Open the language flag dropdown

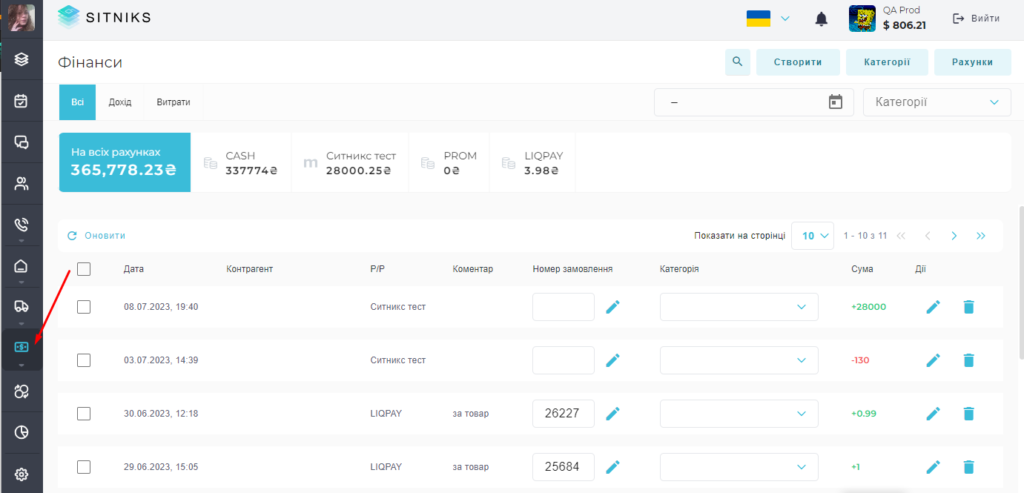click(768, 18)
